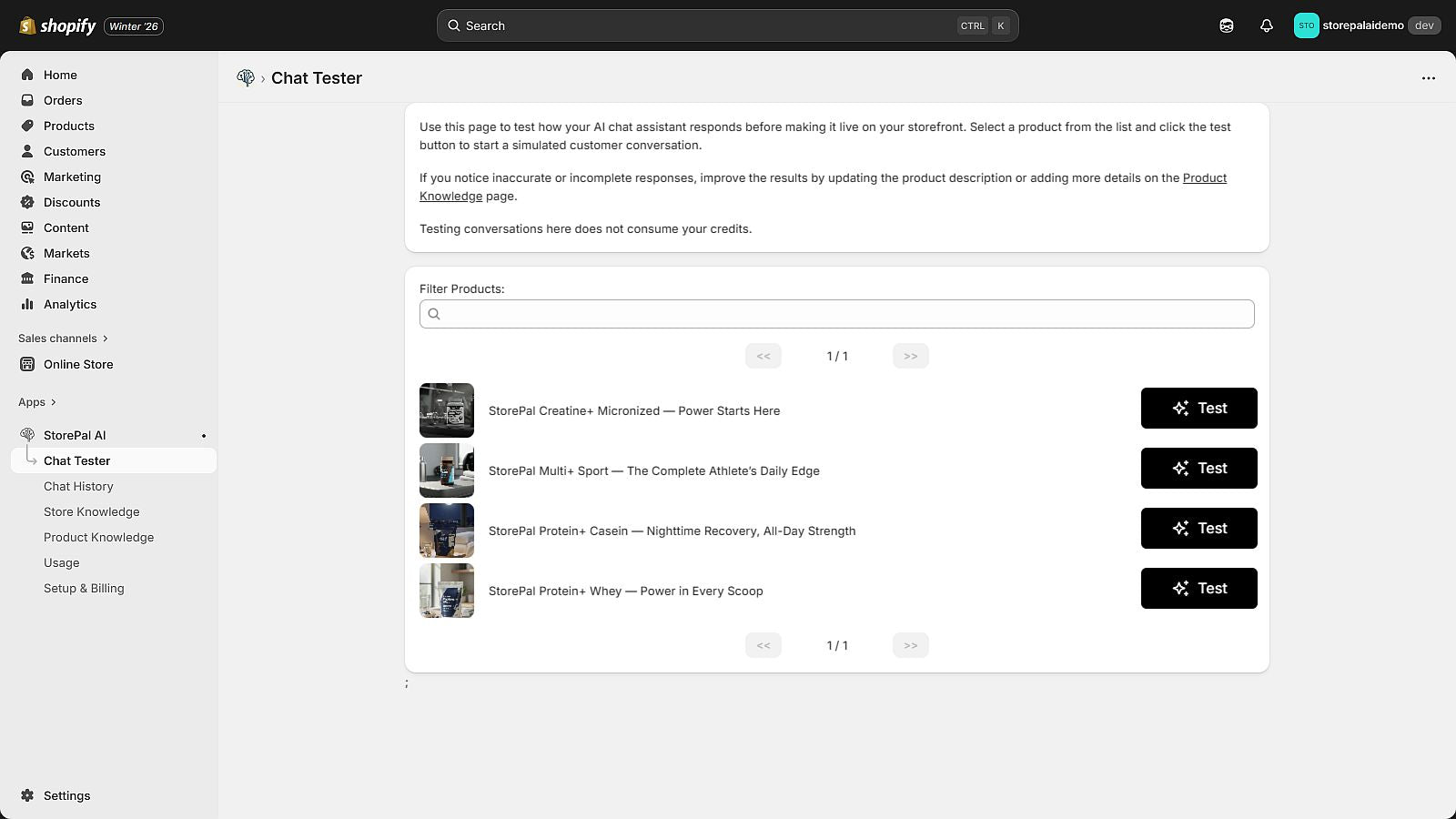The width and height of the screenshot is (1456, 819).
Task: Open the notifications bell
Action: (x=1266, y=25)
